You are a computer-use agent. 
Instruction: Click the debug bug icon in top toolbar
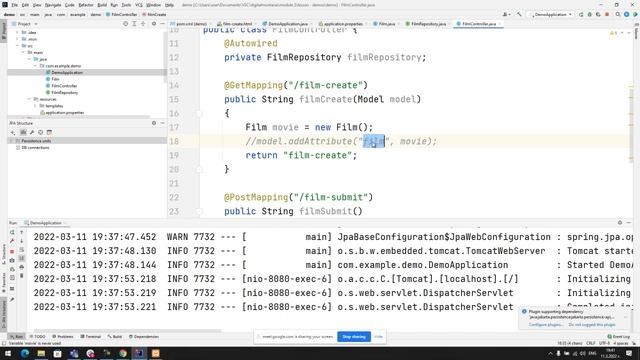click(x=589, y=14)
